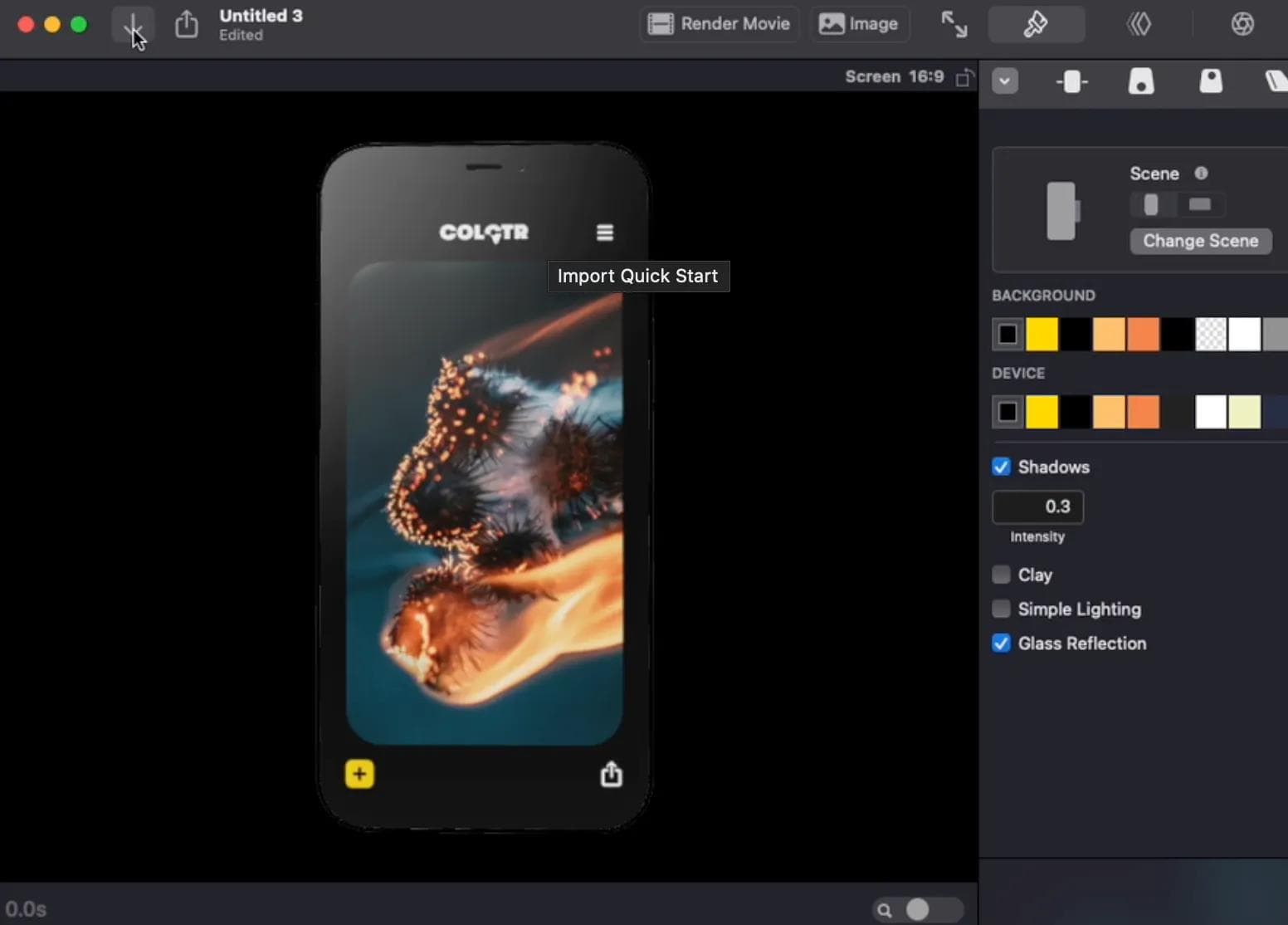Click the expand arrows icon in toolbar
Viewport: 1288px width, 925px height.
tap(953, 24)
